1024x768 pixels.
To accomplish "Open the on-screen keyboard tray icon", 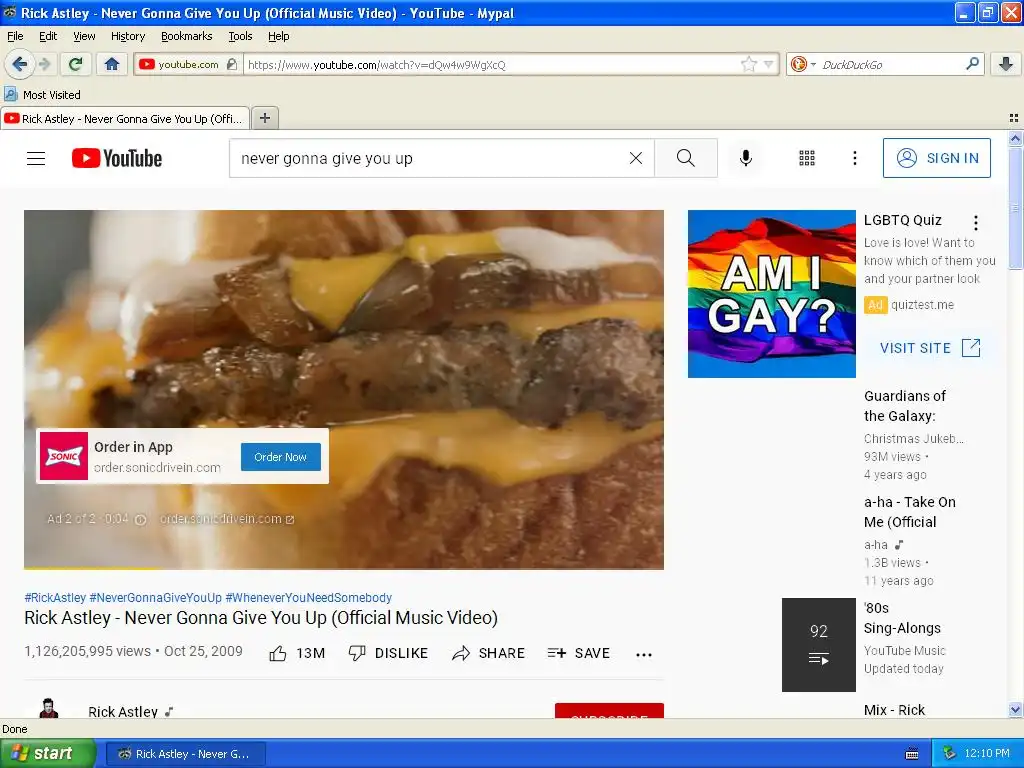I will click(912, 754).
